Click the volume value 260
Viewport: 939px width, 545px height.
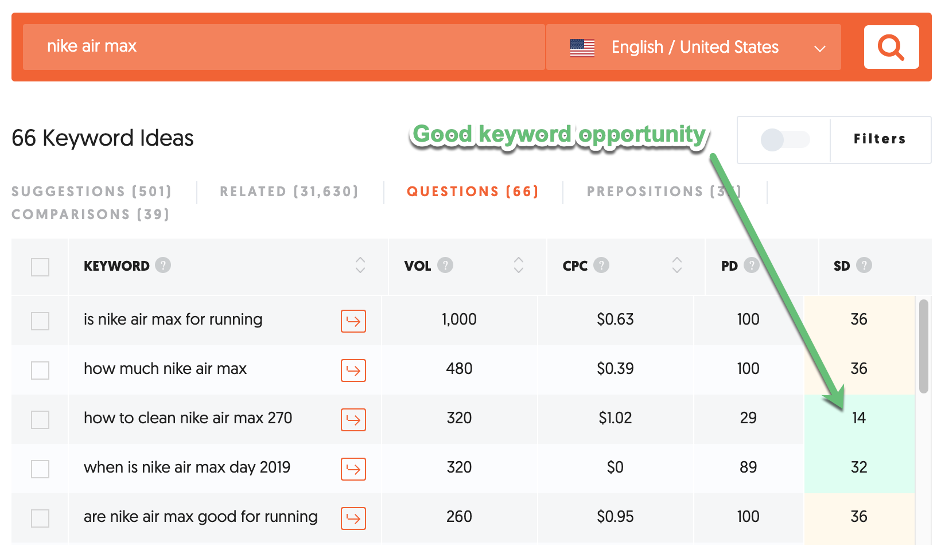(x=459, y=516)
